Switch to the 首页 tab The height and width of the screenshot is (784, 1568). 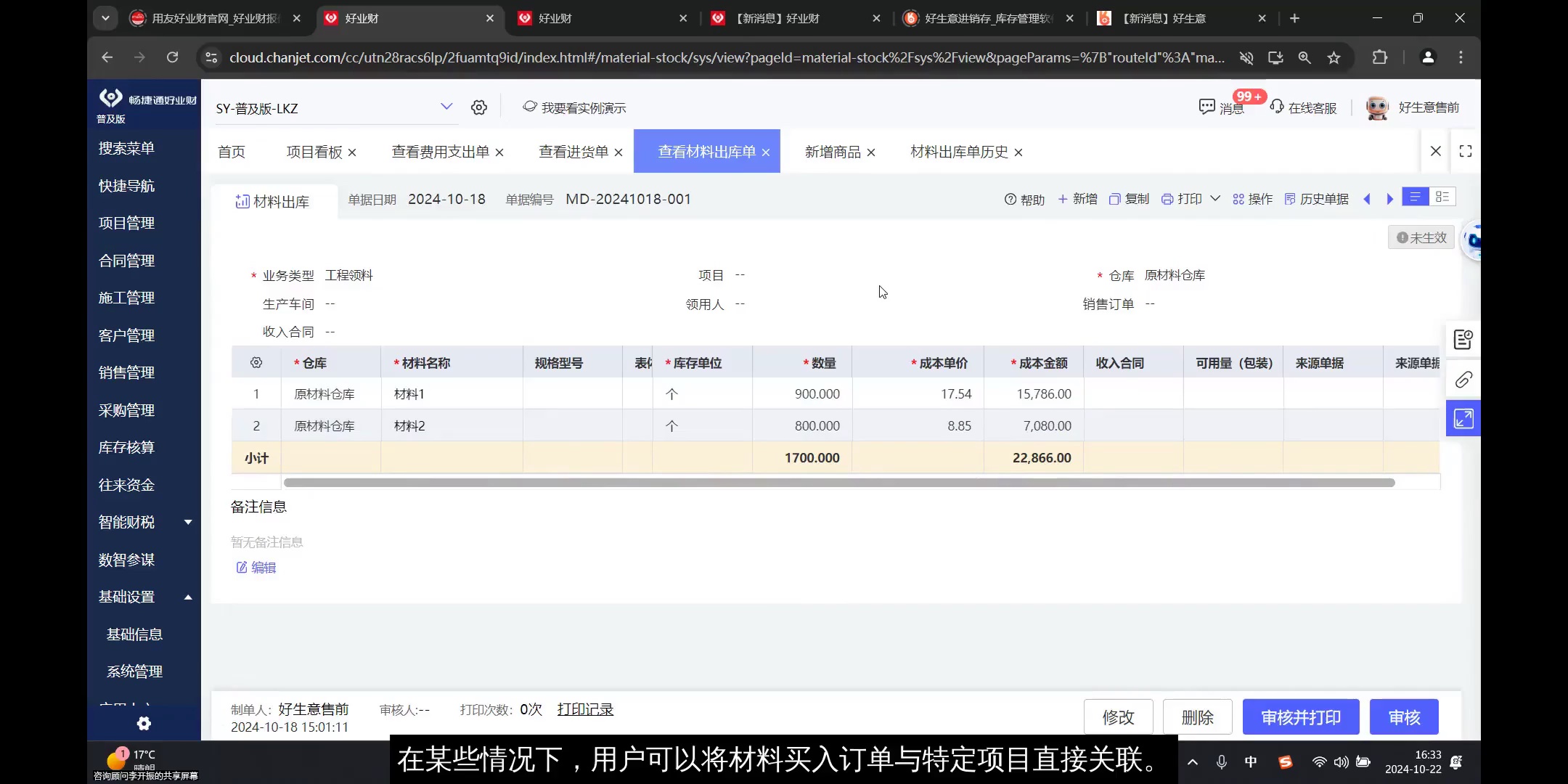[232, 152]
